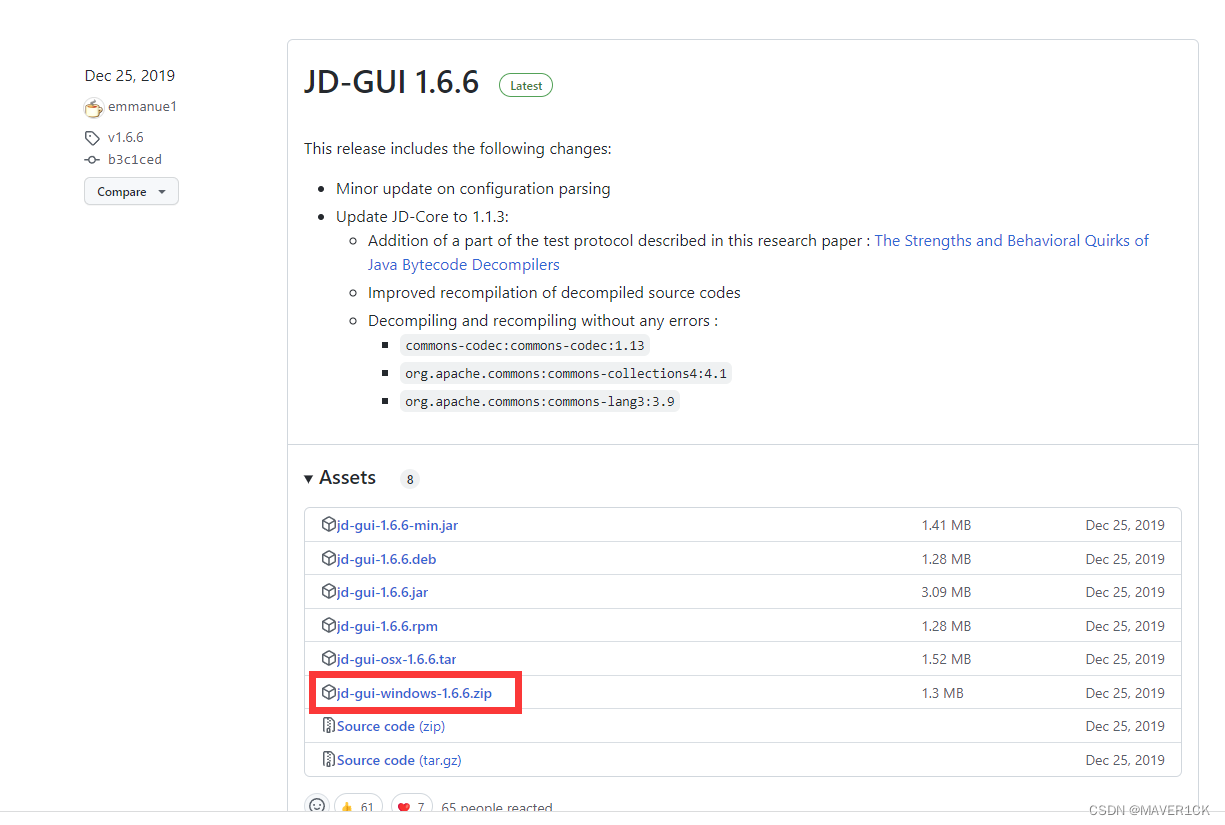Open the smiley reaction picker
The height and width of the screenshot is (825, 1225).
coord(317,806)
